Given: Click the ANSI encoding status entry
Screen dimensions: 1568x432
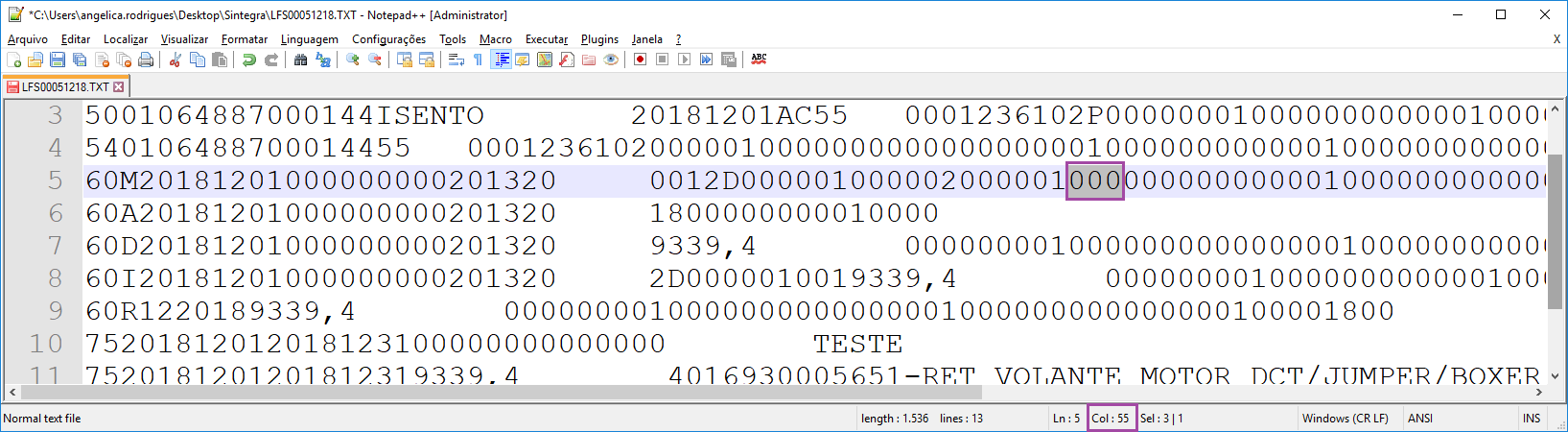Looking at the screenshot, I should pos(1419,419).
